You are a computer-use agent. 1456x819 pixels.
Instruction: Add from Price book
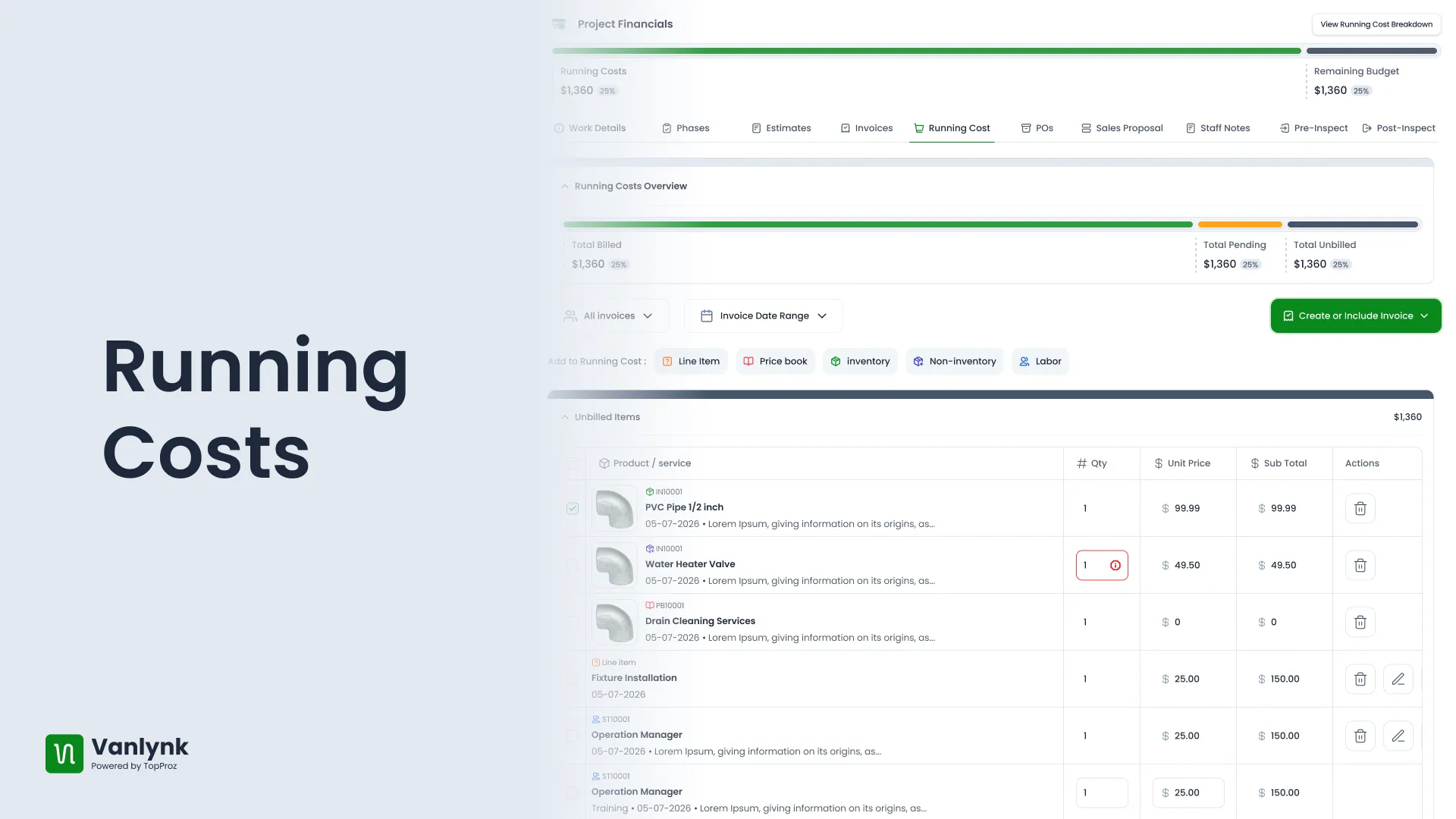775,361
